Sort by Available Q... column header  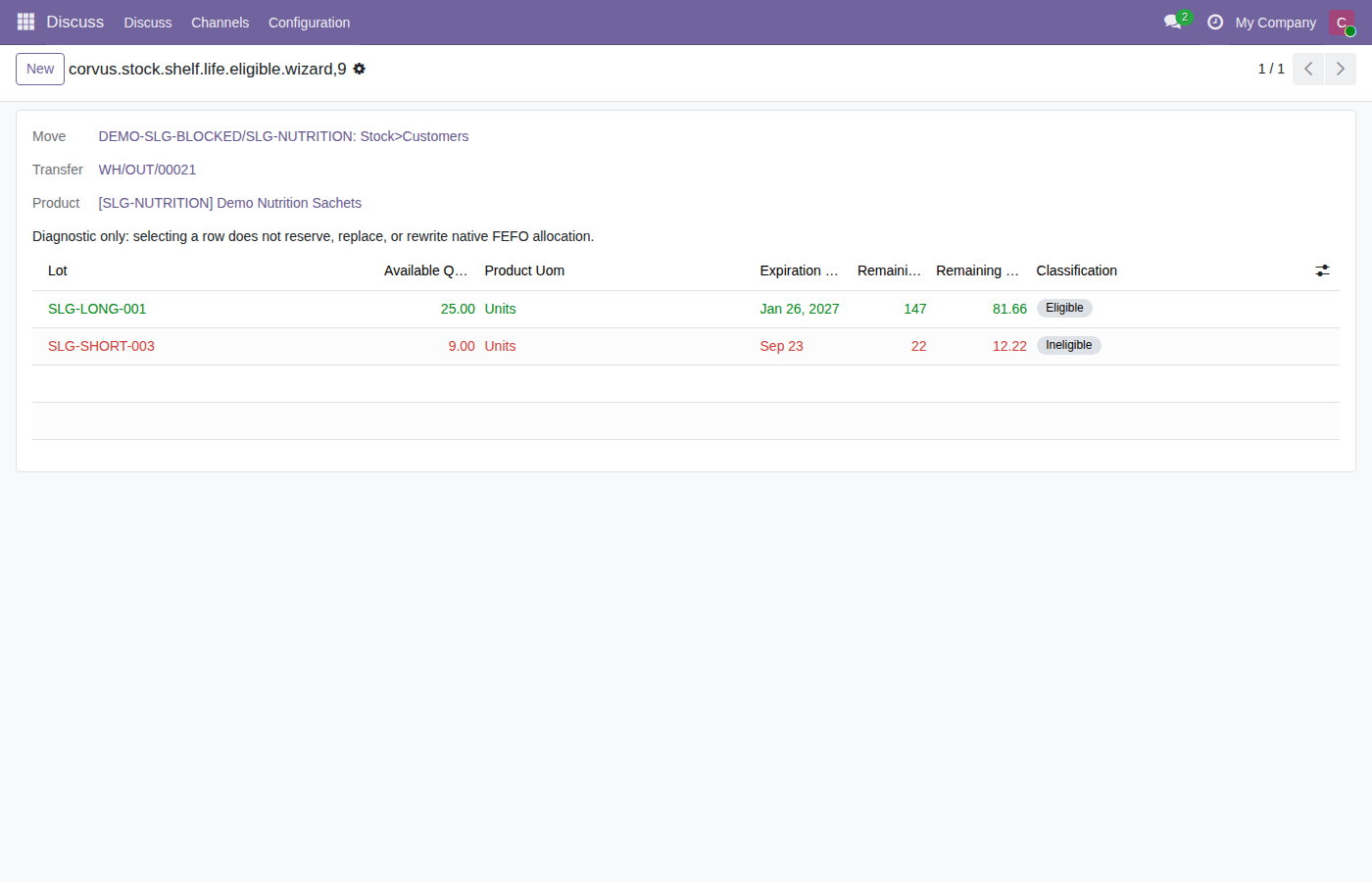coord(426,270)
